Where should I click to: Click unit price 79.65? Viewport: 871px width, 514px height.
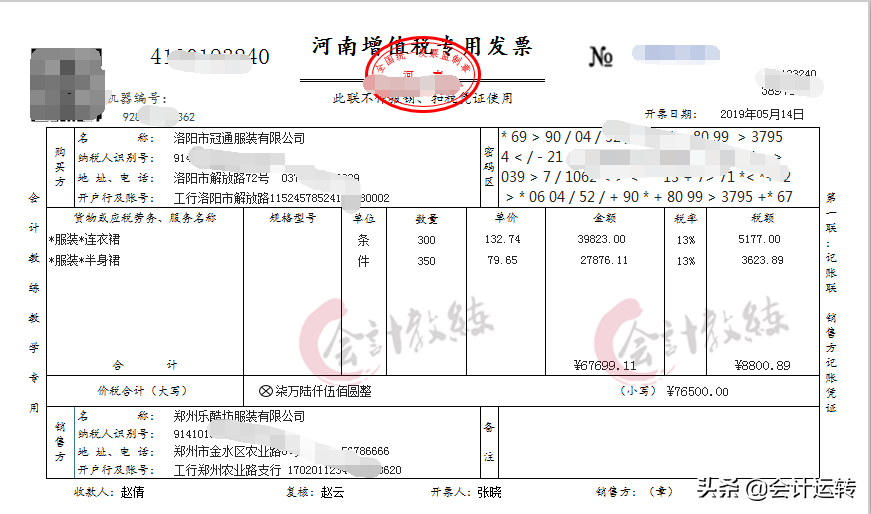[x=502, y=260]
